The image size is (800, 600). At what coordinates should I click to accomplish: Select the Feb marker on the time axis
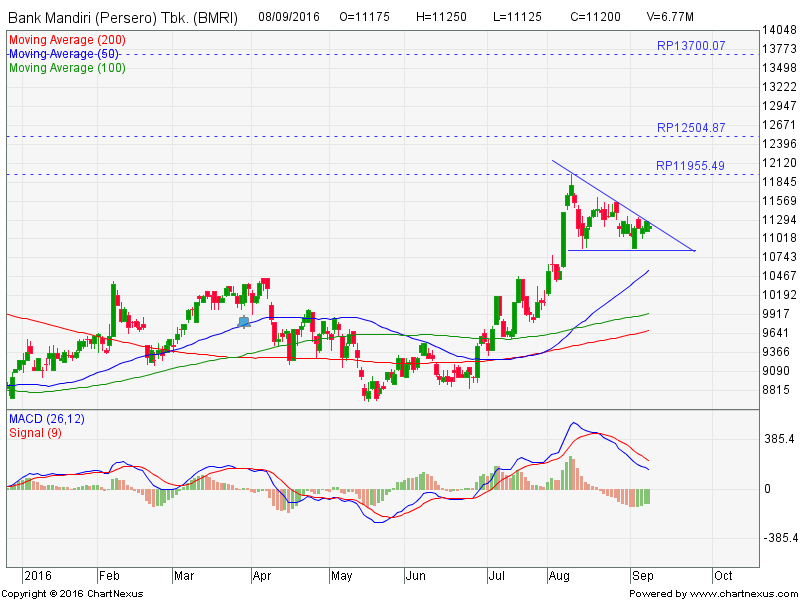click(109, 576)
